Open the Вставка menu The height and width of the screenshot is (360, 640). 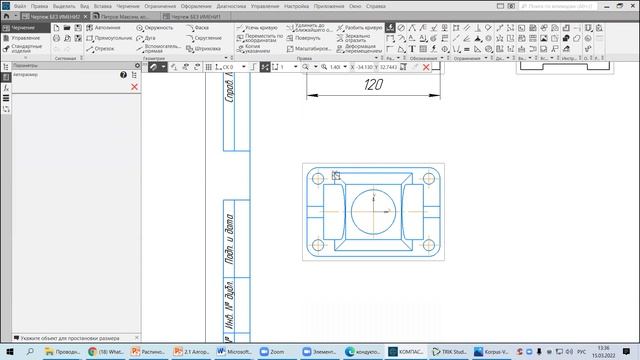pyautogui.click(x=102, y=6)
